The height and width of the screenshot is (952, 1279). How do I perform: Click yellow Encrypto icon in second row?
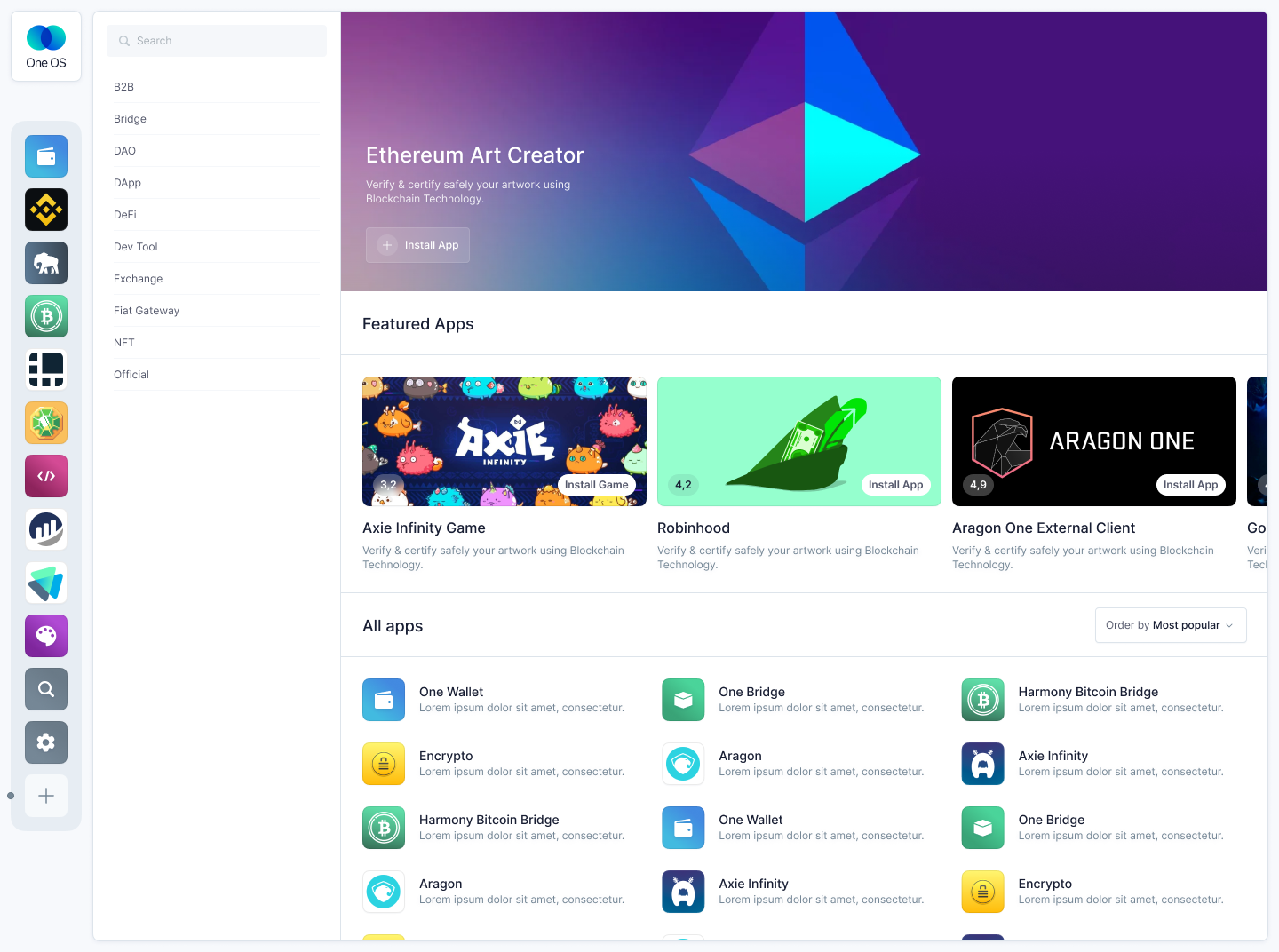(x=384, y=764)
